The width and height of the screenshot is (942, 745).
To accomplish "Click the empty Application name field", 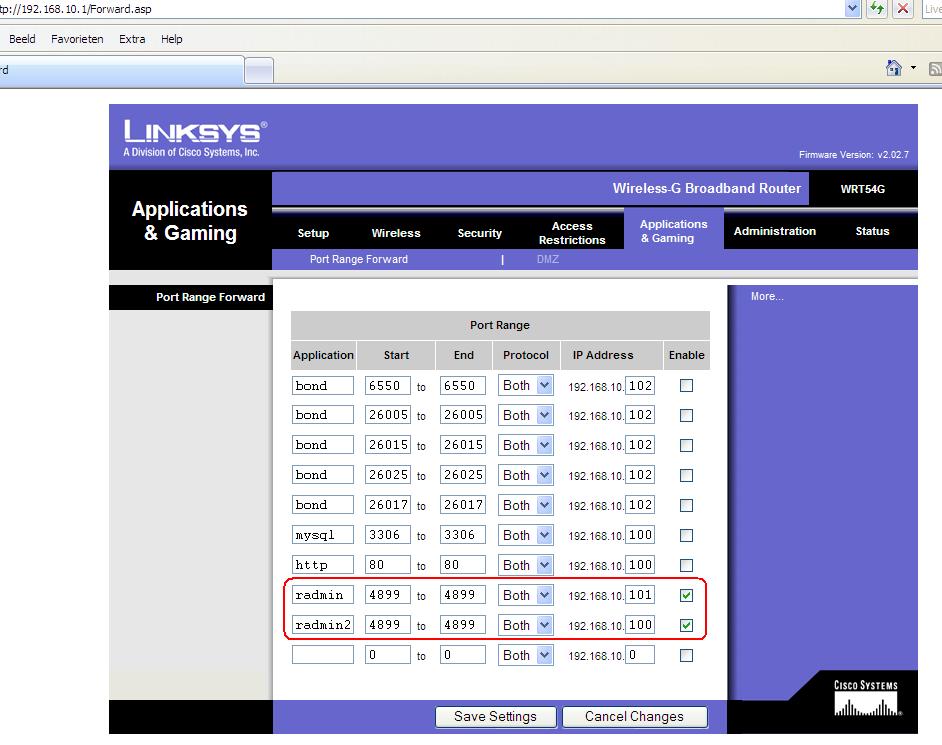I will pos(323,655).
